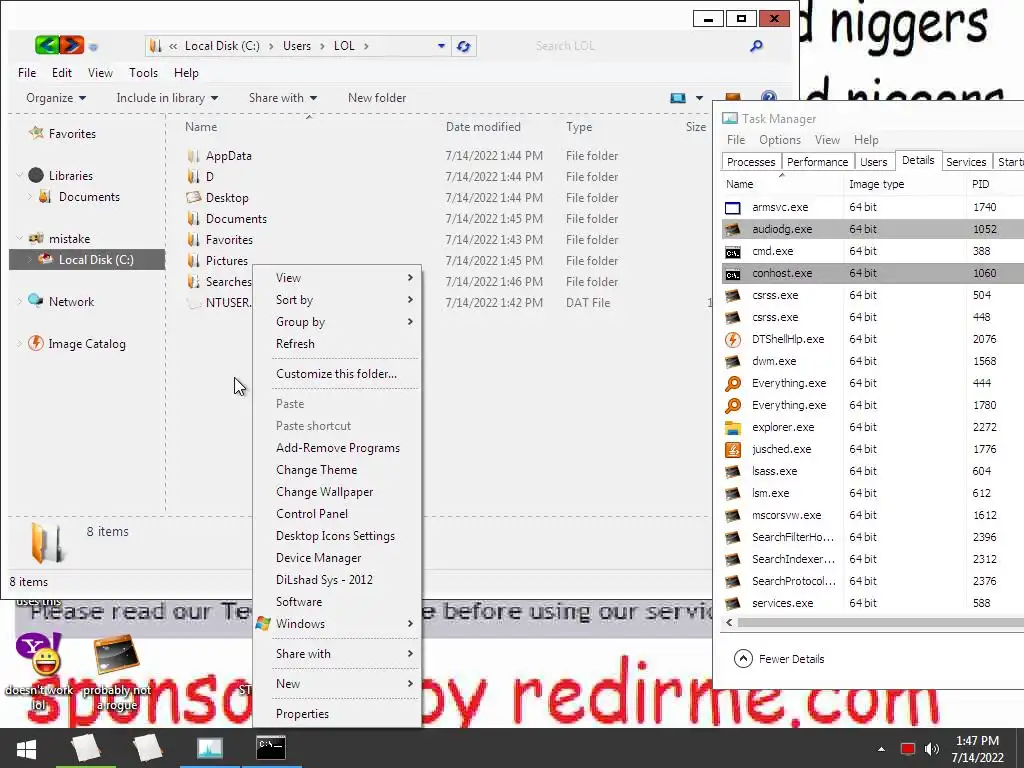Go forward with the orange forward arrow
Image resolution: width=1024 pixels, height=768 pixels.
72,45
